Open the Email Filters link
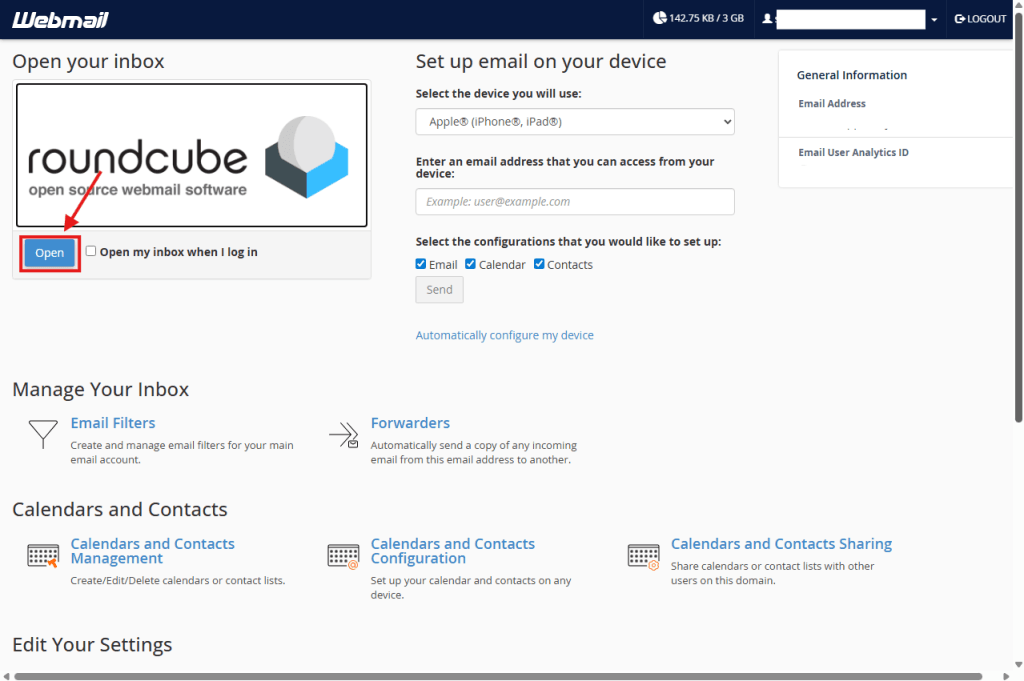This screenshot has width=1024, height=681. pos(113,423)
